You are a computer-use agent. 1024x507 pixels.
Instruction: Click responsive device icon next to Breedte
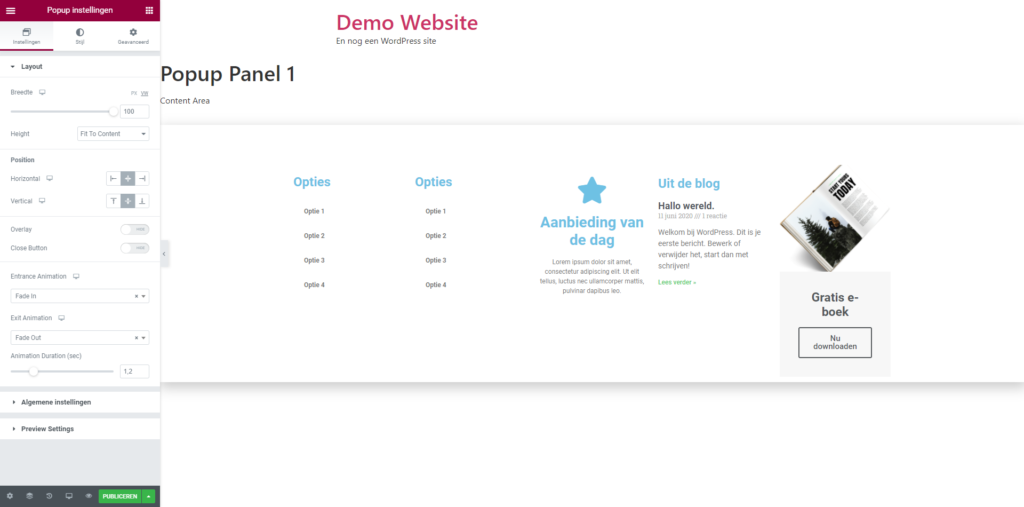coord(42,93)
